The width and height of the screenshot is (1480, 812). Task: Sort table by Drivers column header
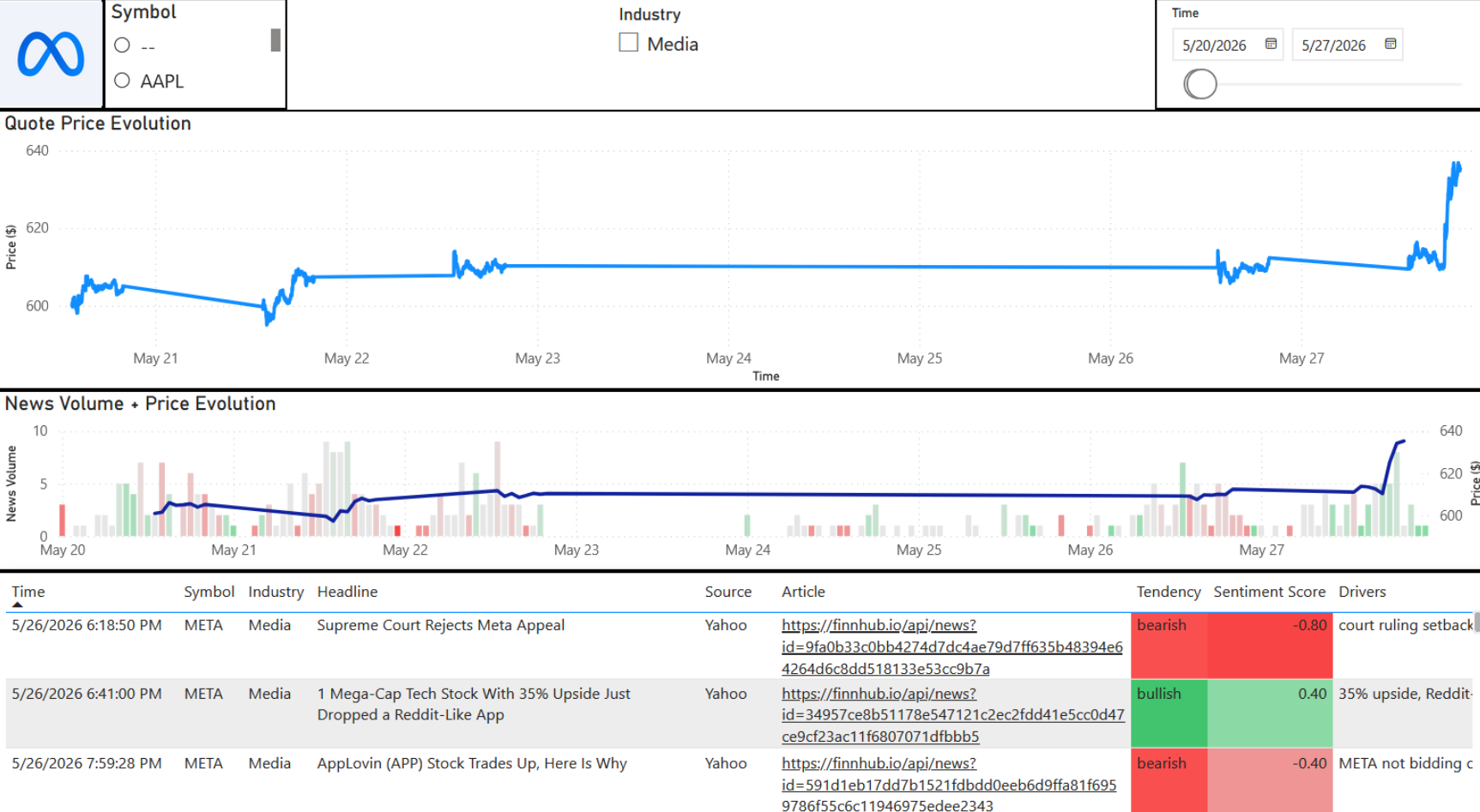(x=1362, y=592)
